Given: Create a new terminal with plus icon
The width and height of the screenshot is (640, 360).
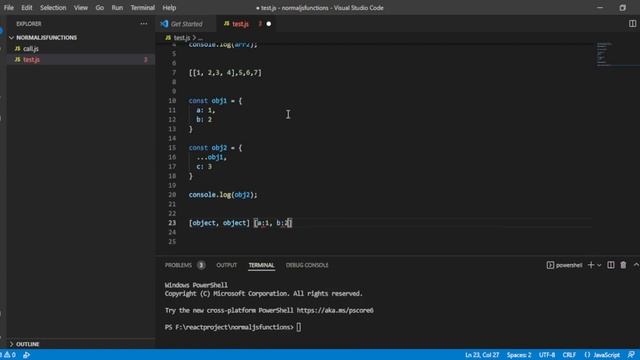Looking at the screenshot, I should (x=591, y=265).
